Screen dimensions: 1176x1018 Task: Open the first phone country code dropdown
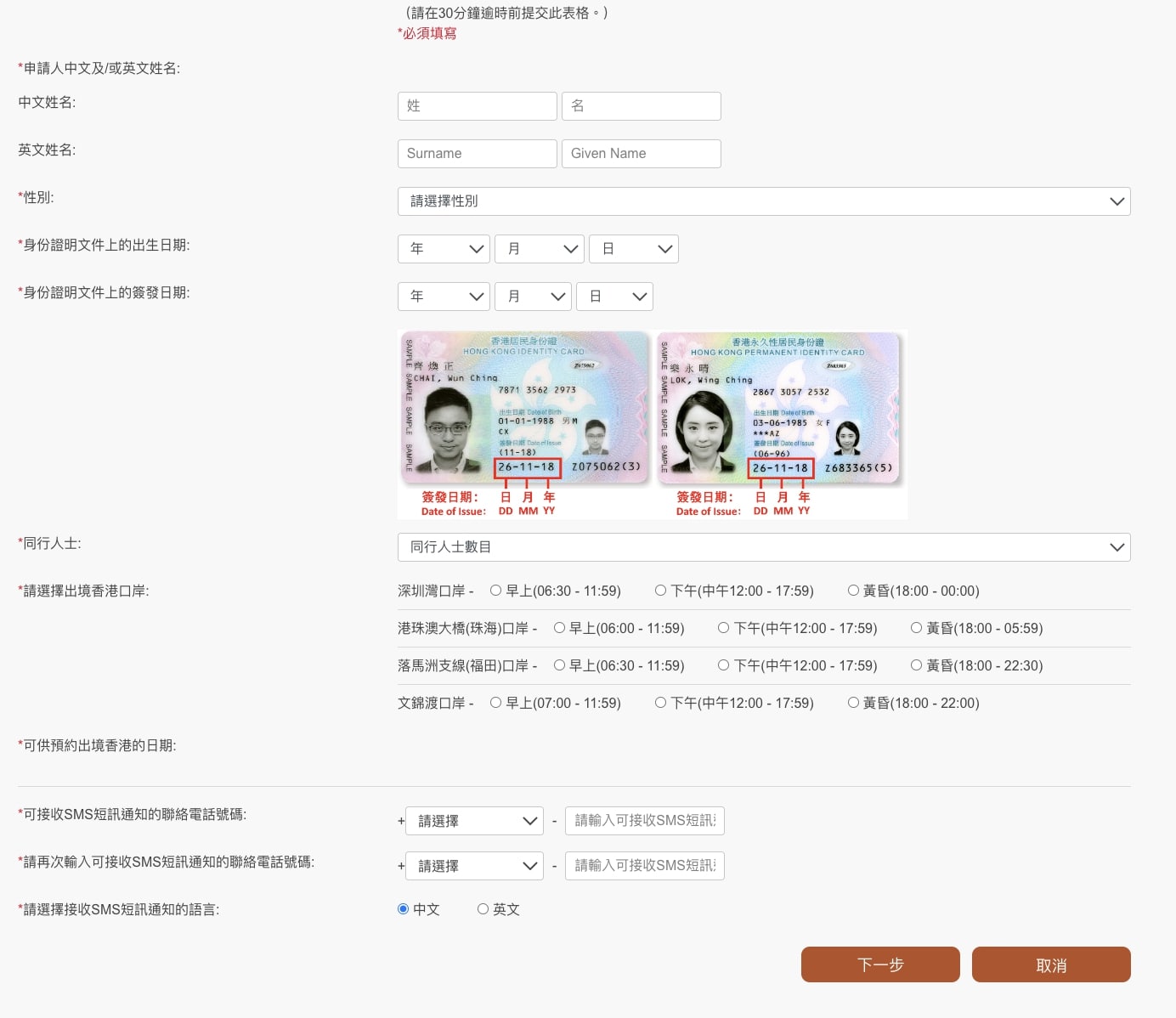(x=474, y=821)
